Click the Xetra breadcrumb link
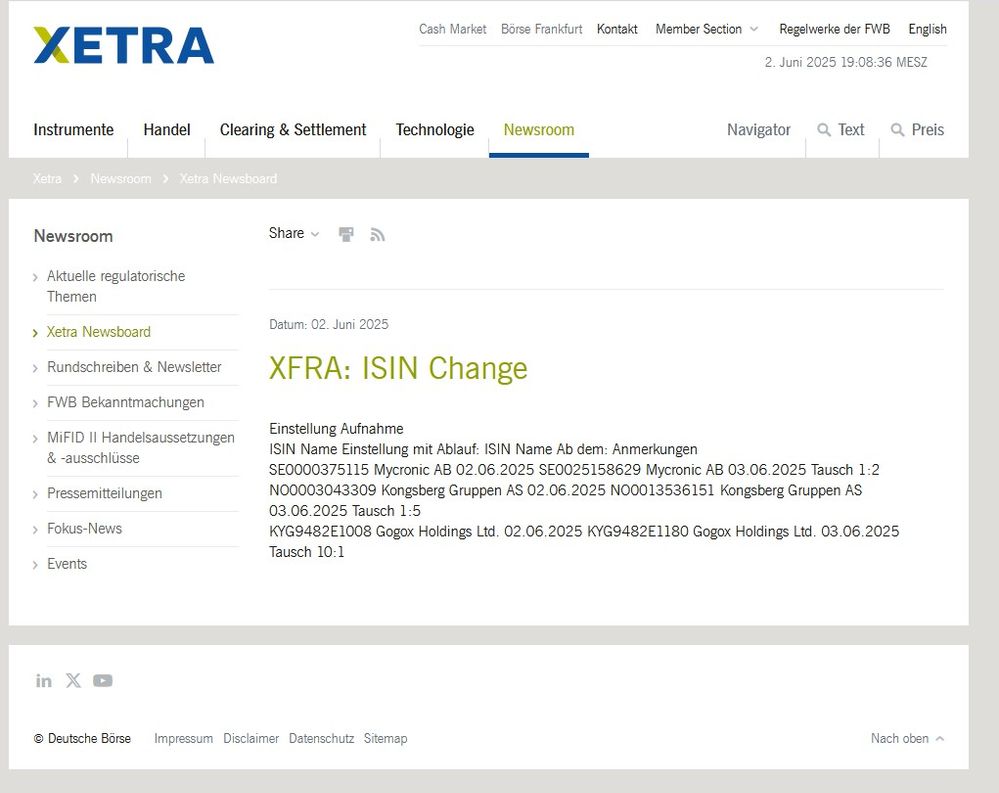The height and width of the screenshot is (793, 999). [47, 178]
